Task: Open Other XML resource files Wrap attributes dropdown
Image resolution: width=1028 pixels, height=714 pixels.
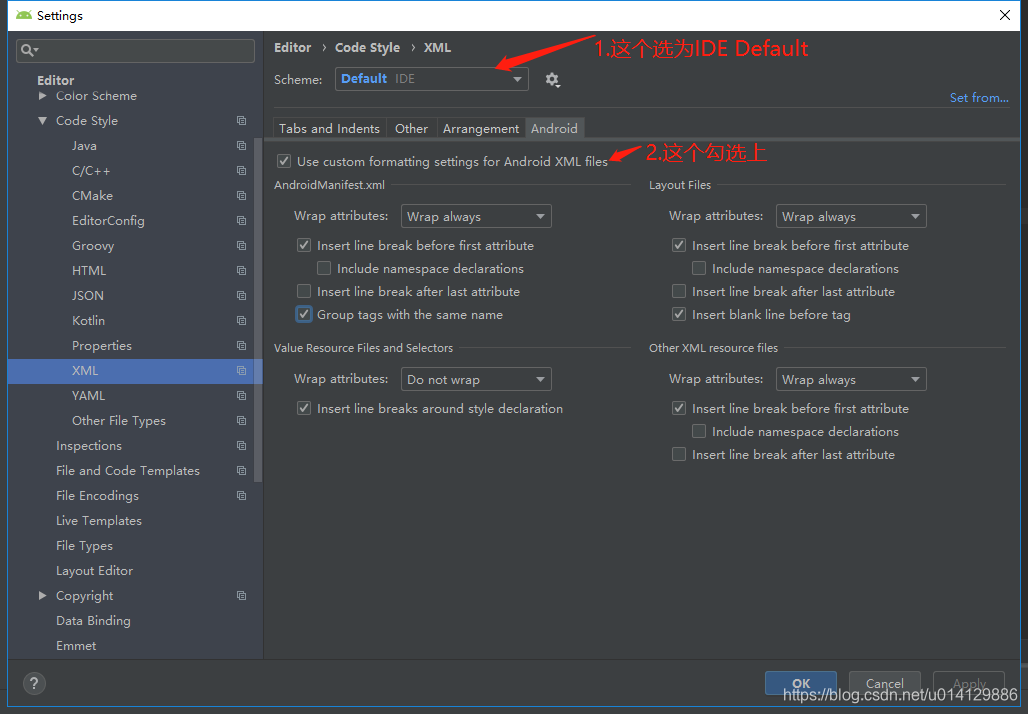Action: tap(851, 380)
